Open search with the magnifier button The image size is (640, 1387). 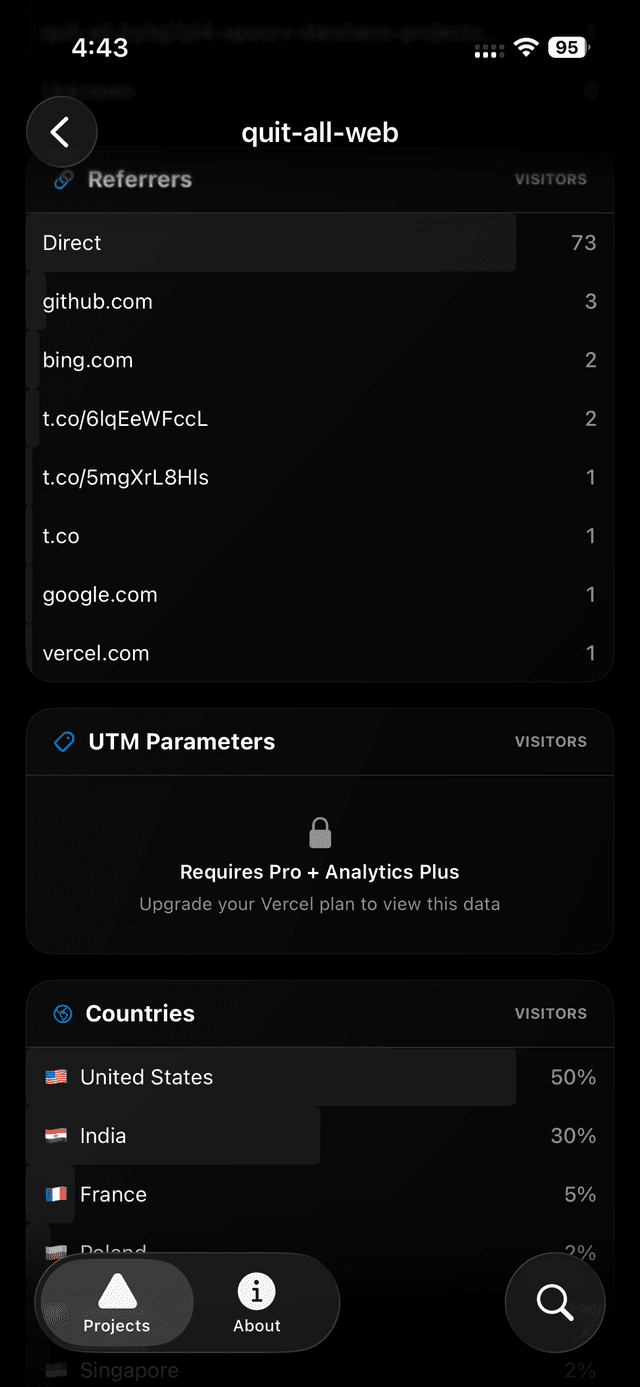(x=555, y=1302)
